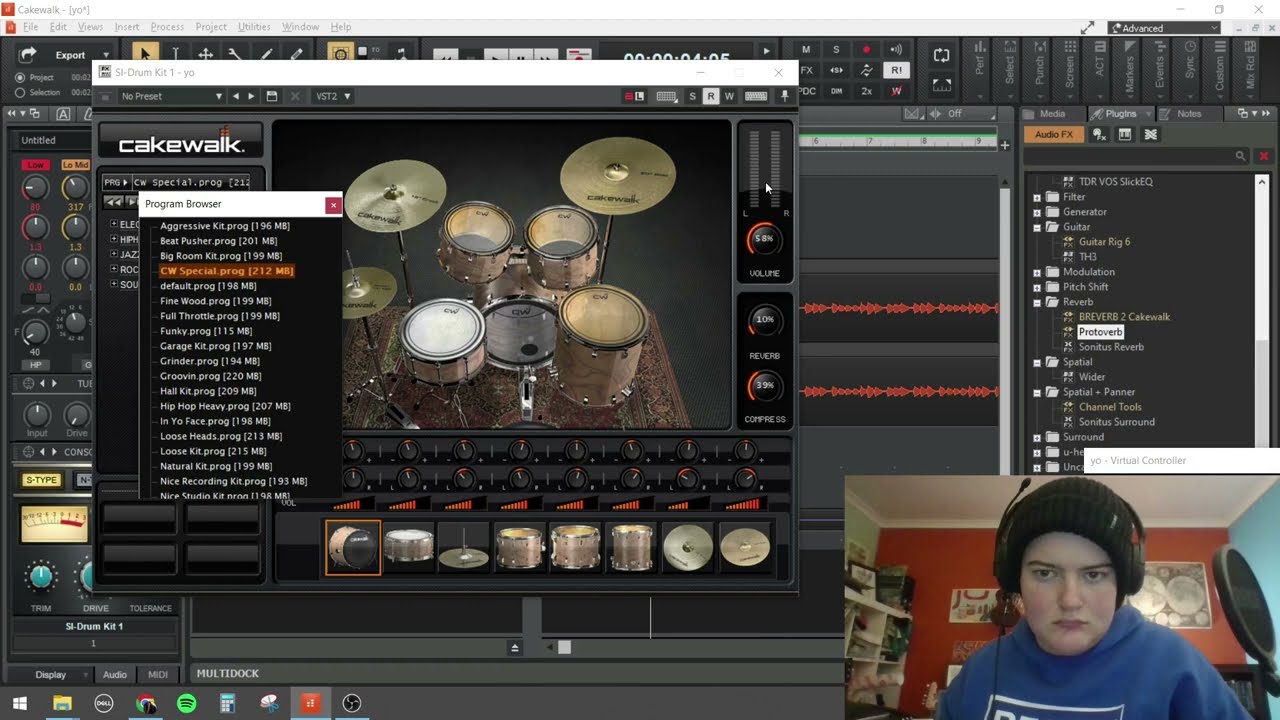Open the Process menu

pos(167,27)
